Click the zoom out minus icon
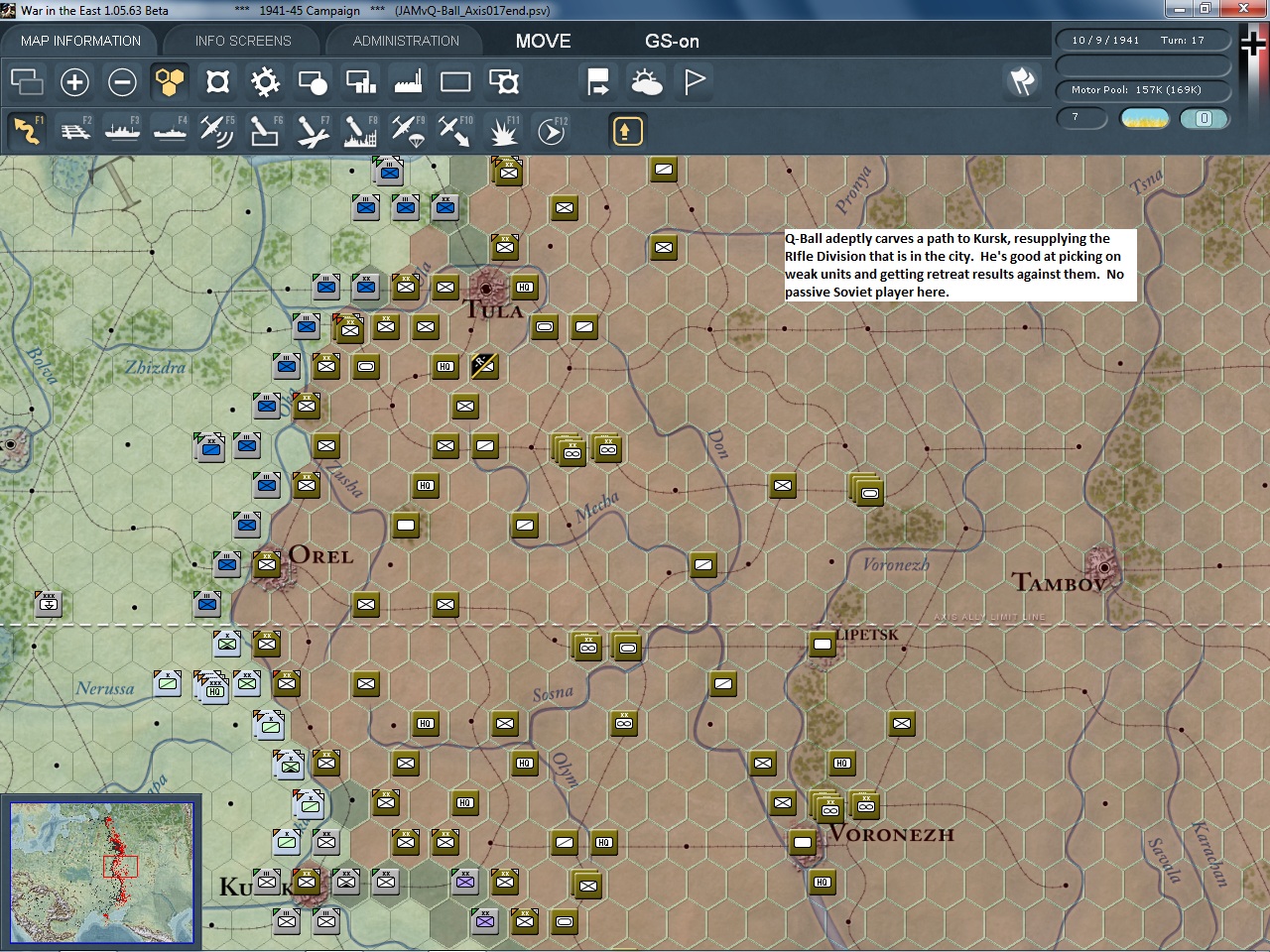 tap(122, 81)
